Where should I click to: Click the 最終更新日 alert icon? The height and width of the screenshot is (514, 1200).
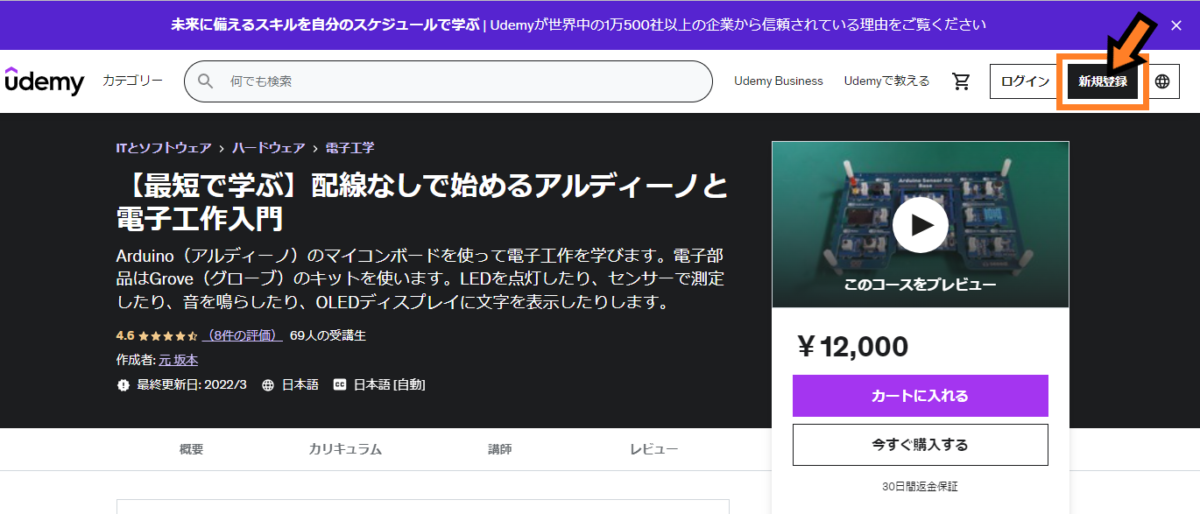(123, 385)
